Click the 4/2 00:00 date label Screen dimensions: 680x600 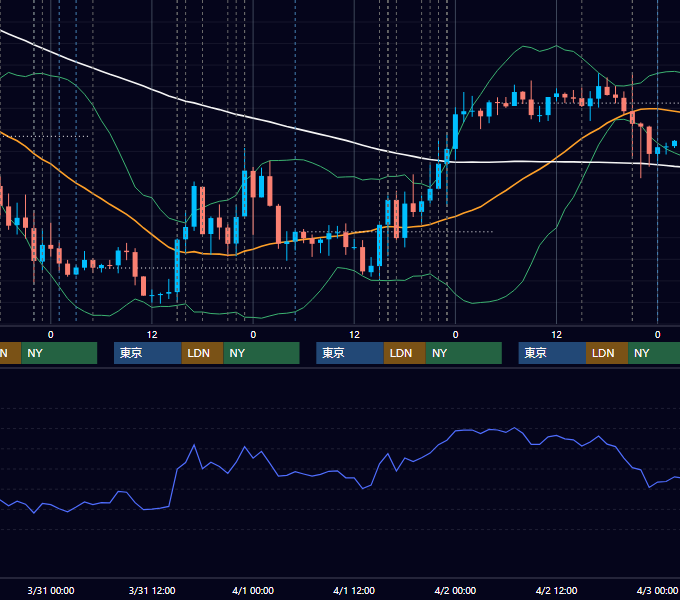[455, 590]
